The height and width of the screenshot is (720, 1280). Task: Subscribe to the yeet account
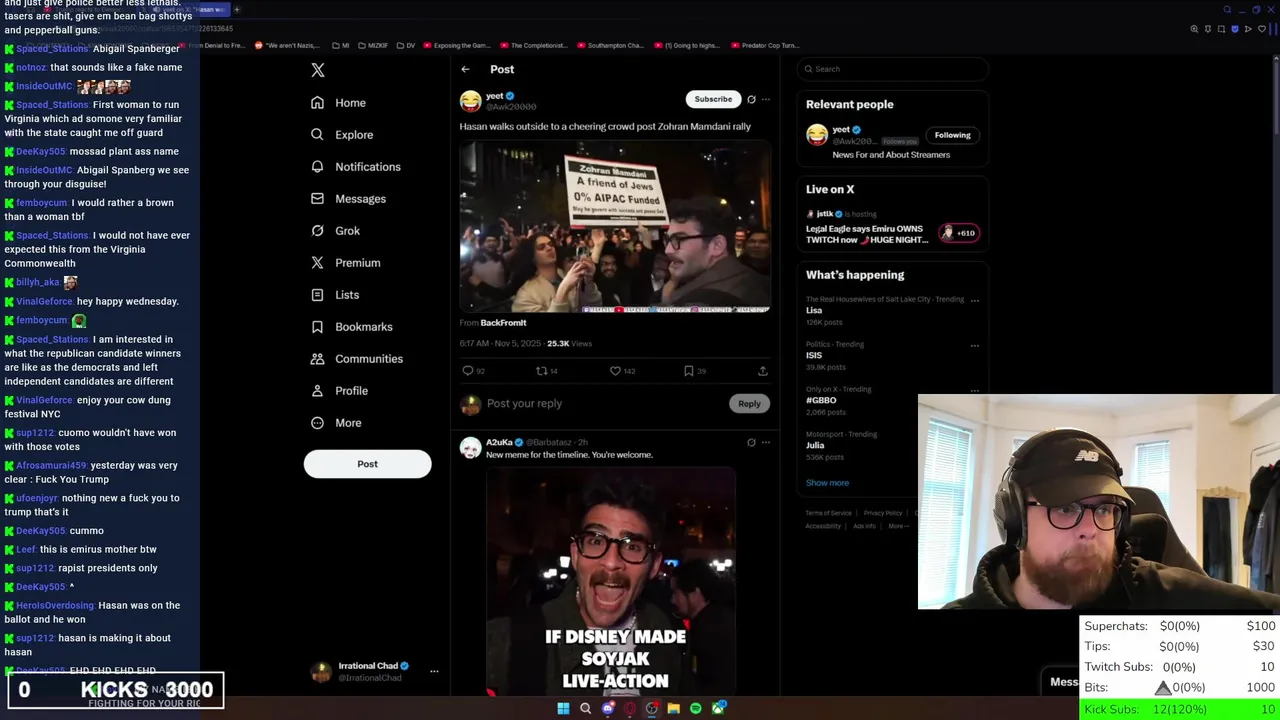coord(713,99)
